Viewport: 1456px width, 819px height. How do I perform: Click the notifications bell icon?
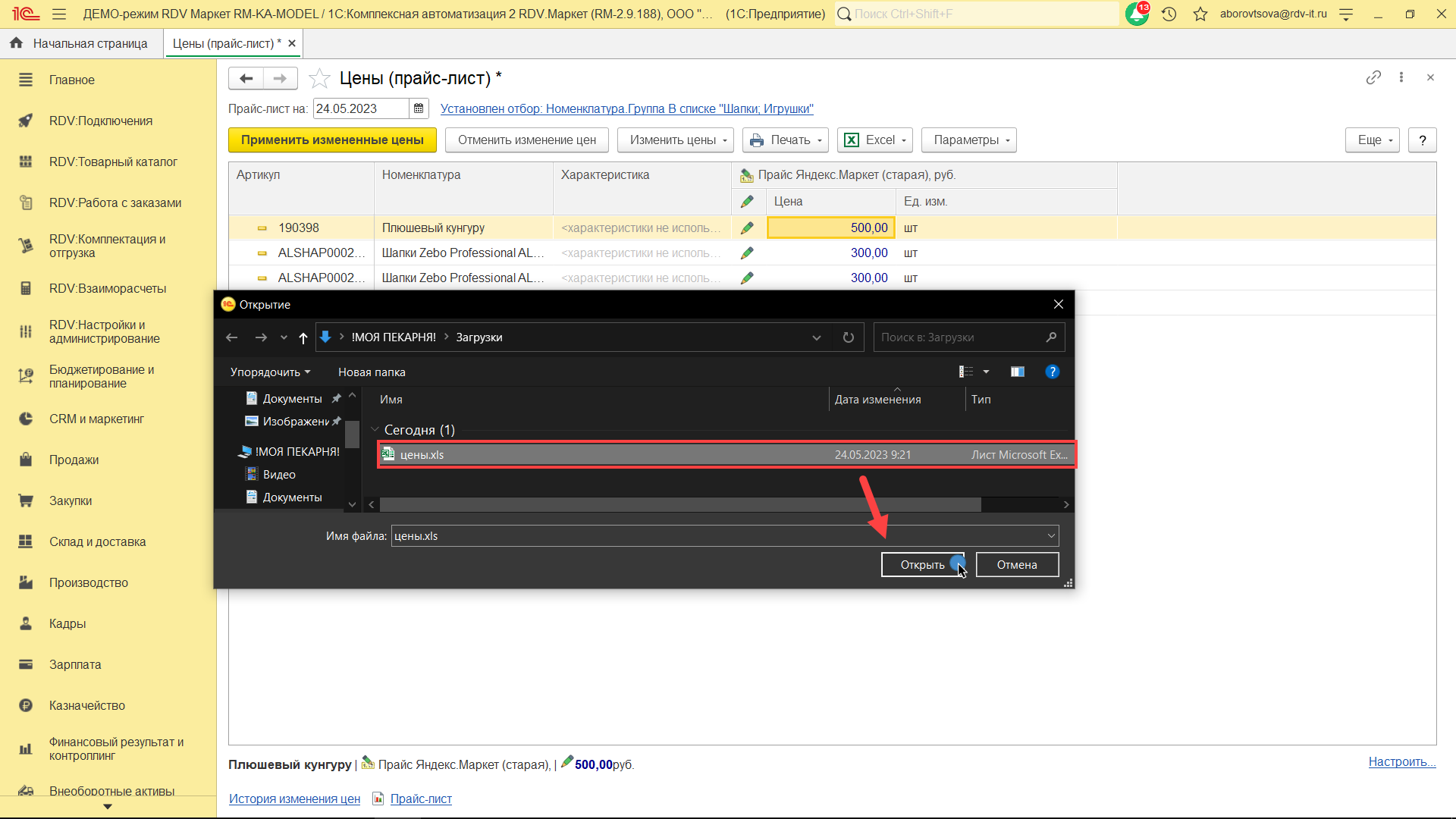(x=1136, y=14)
